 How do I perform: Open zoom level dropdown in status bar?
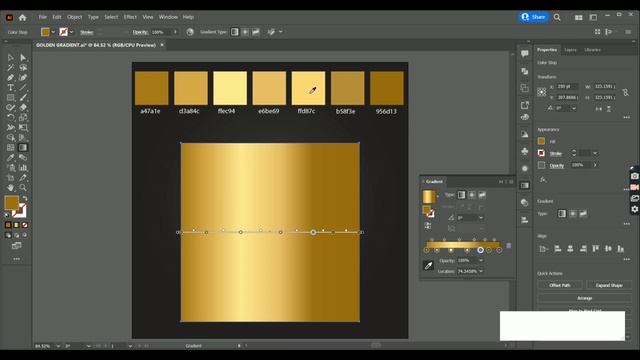58,346
